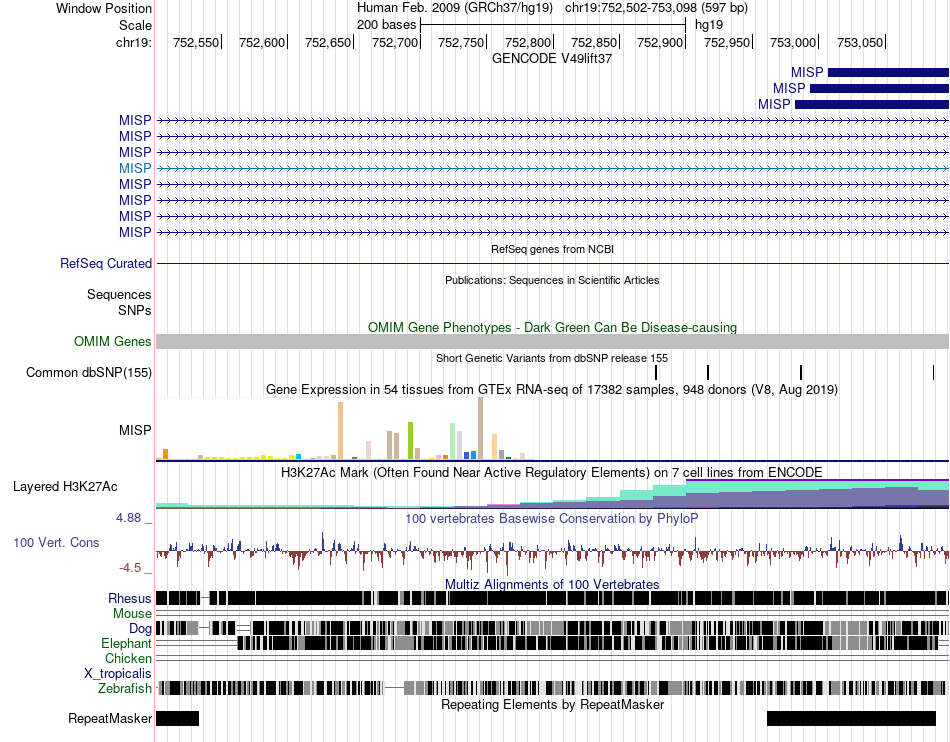Click the 4.88 PhyloP upper scale value

[x=128, y=518]
